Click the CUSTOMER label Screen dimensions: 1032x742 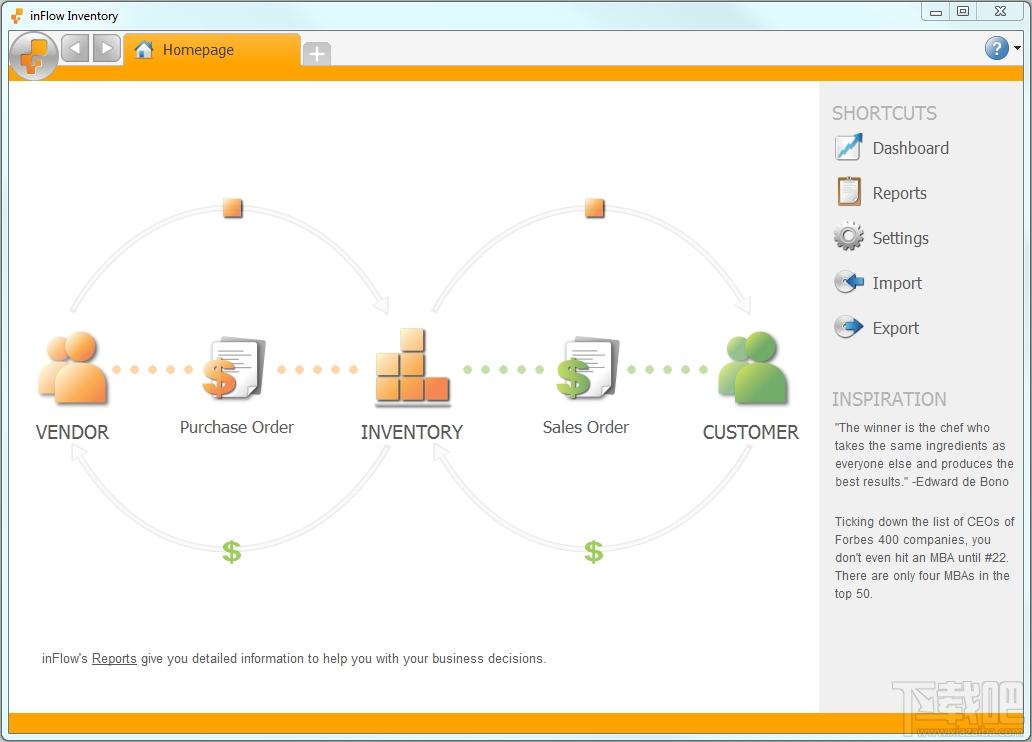coord(751,432)
